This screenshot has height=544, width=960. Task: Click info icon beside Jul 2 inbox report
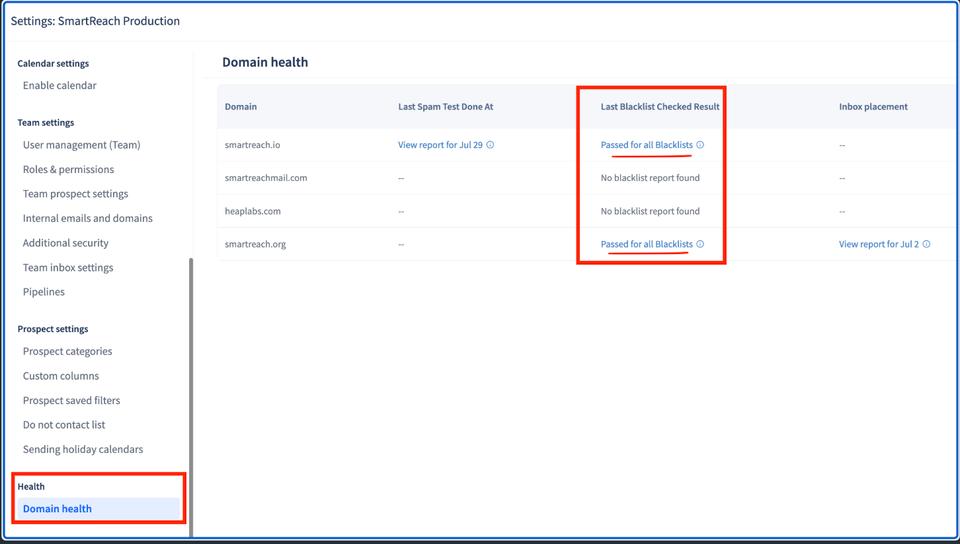[x=926, y=244]
